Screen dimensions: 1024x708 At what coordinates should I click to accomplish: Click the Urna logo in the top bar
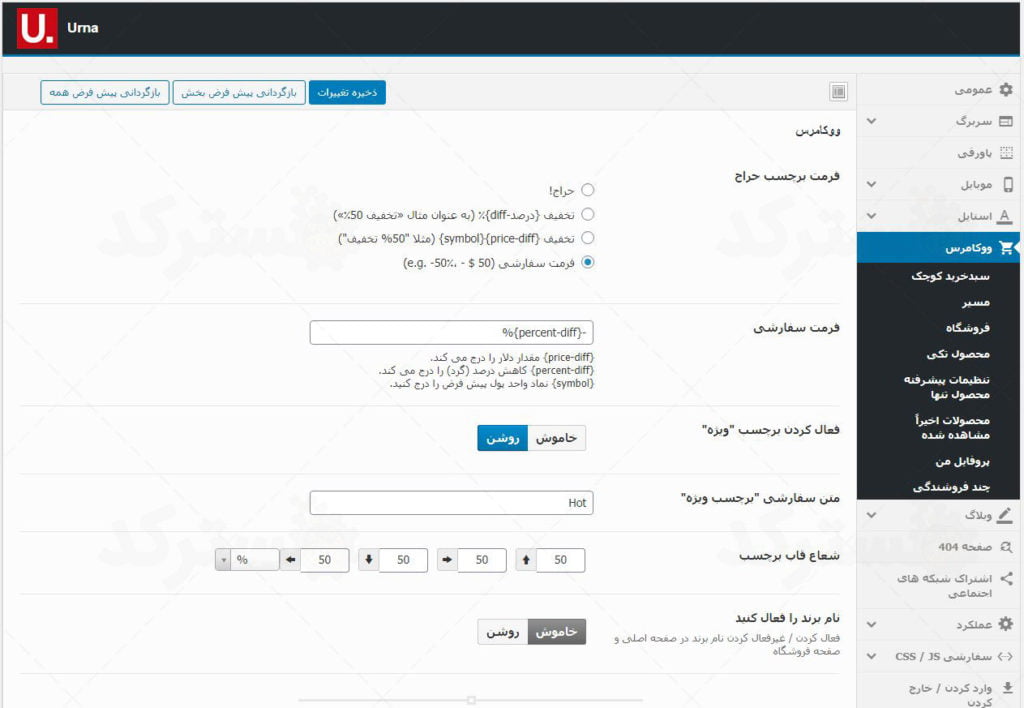[x=37, y=27]
